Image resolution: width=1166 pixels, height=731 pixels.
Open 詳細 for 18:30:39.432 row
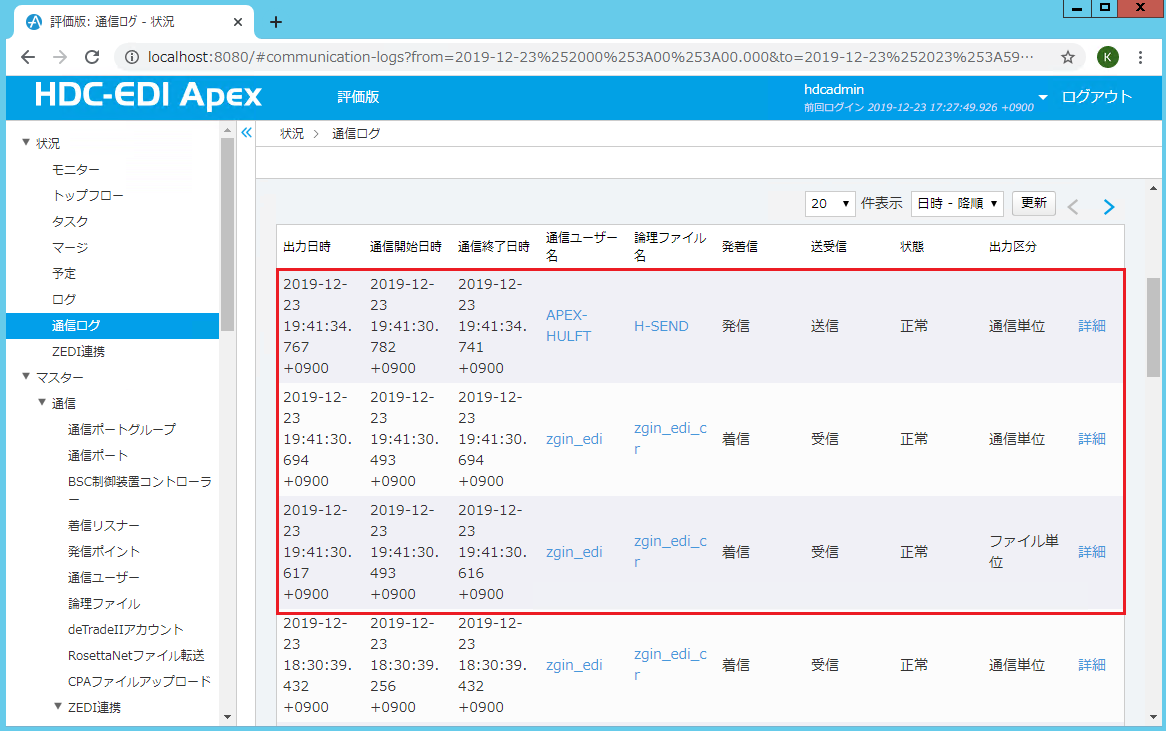1092,665
